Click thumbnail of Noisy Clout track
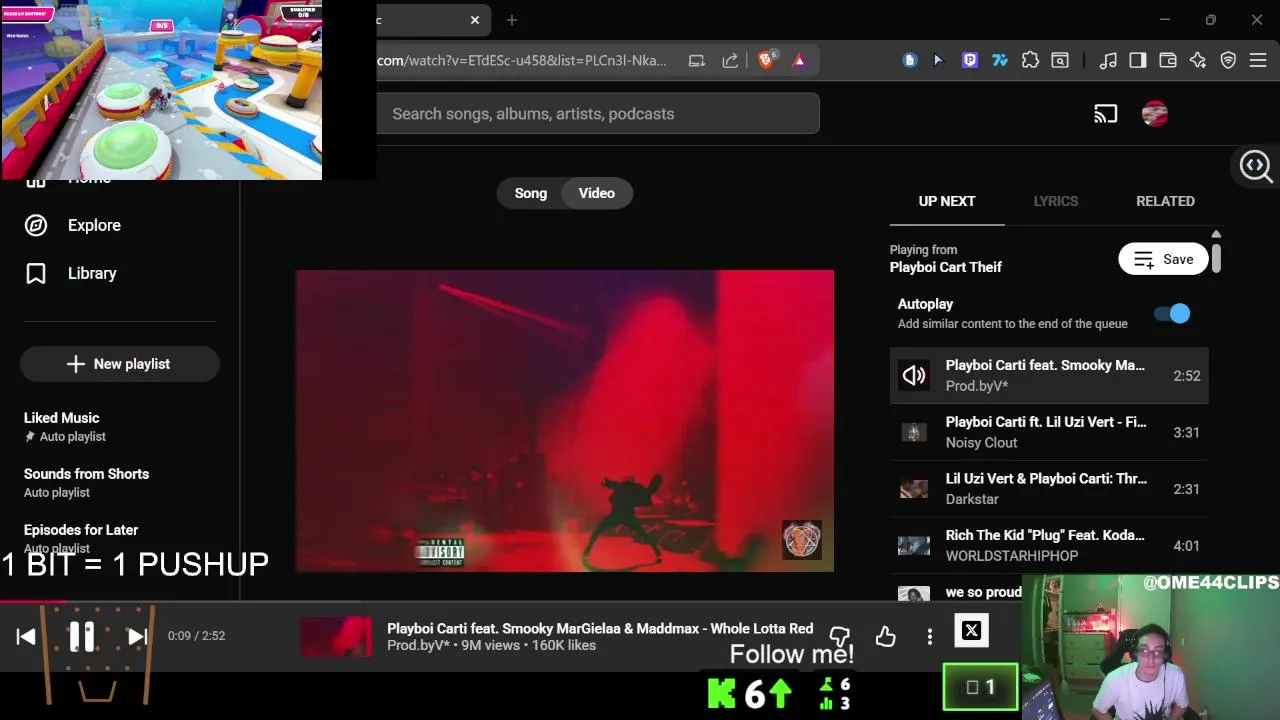 914,432
